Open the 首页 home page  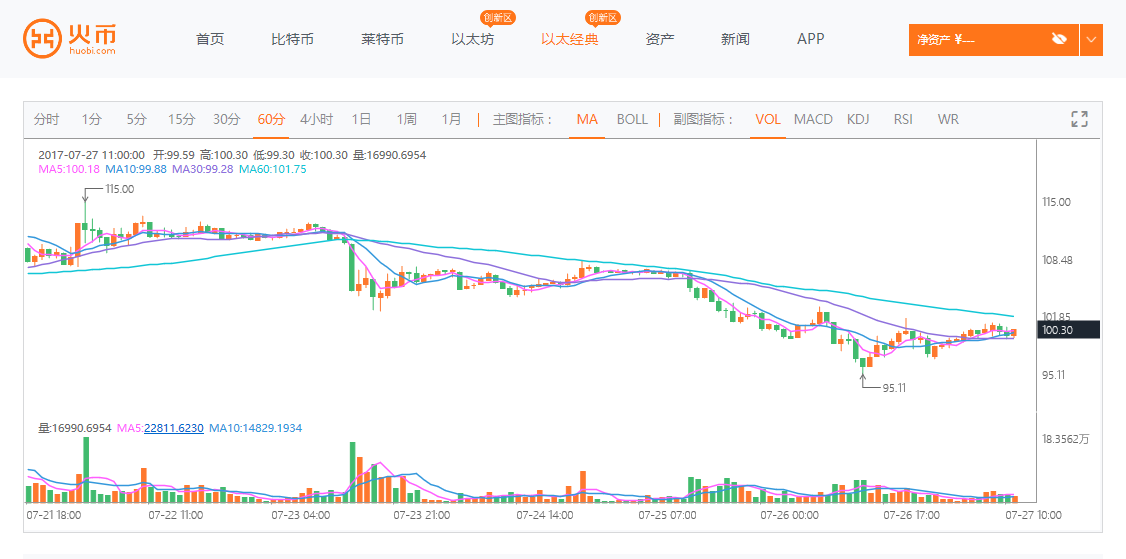coord(210,39)
